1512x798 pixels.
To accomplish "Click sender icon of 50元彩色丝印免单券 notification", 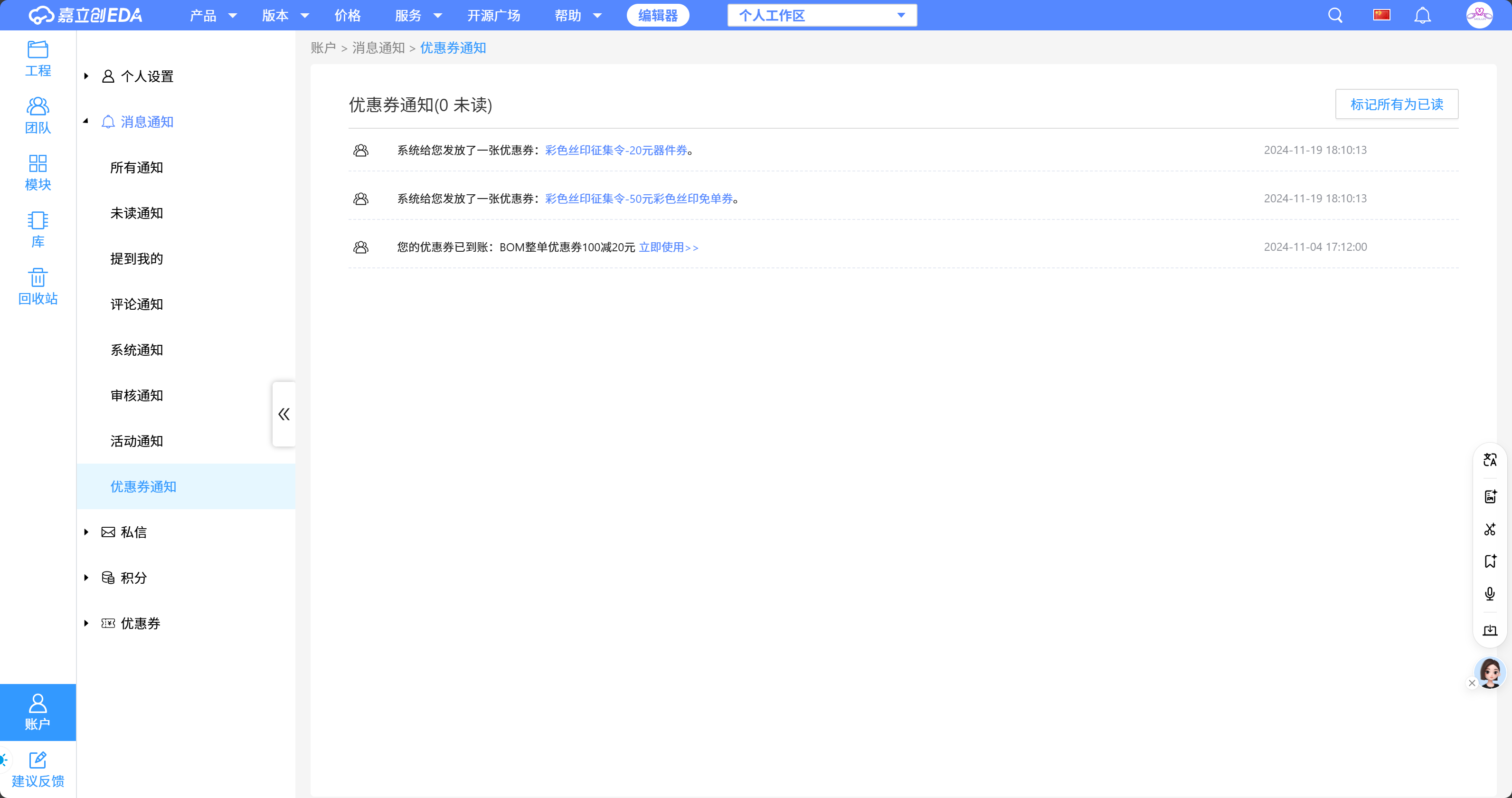I will (361, 199).
